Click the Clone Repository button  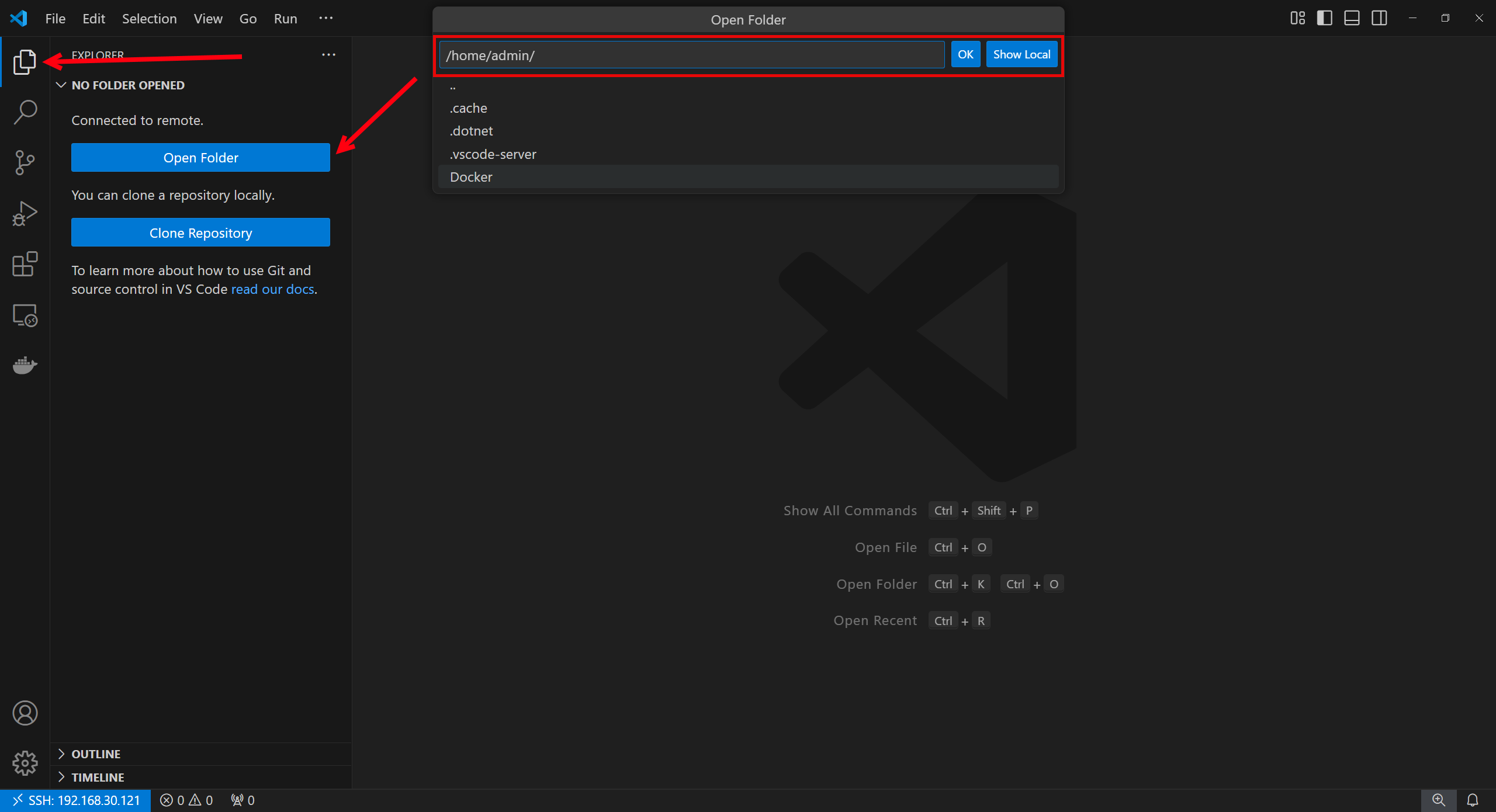tap(200, 233)
